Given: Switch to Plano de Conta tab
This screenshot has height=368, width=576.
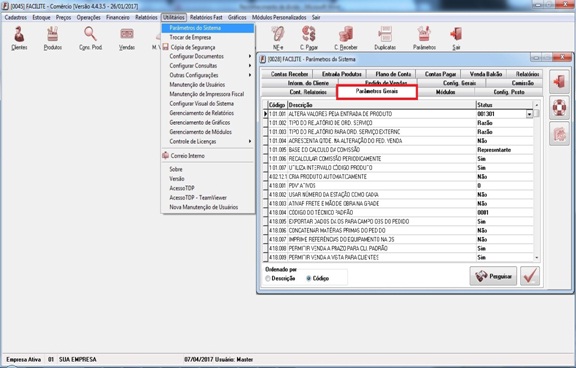Looking at the screenshot, I should [393, 74].
